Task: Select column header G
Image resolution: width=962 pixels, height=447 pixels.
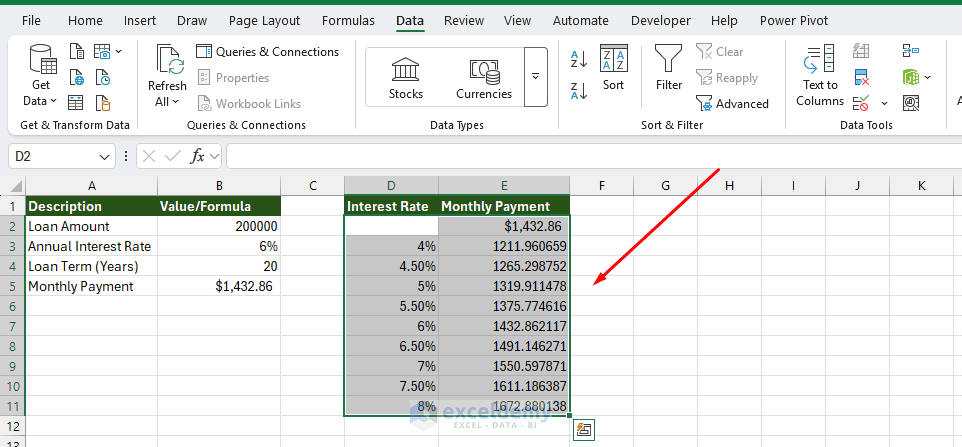Action: pos(665,186)
